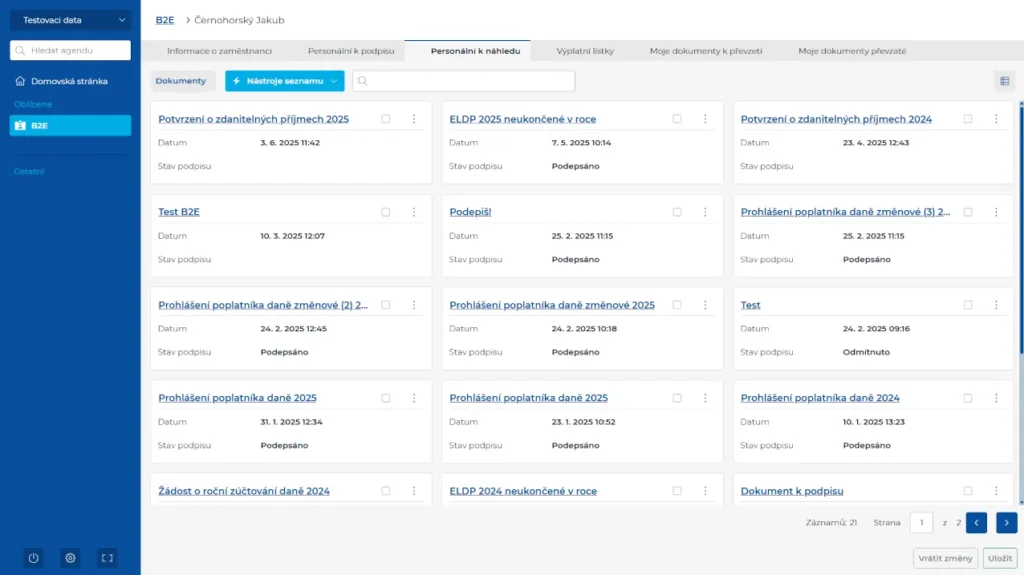Screen dimensions: 1024x575
Task: Open three-dot menu for Test B2E card
Action: pos(414,212)
